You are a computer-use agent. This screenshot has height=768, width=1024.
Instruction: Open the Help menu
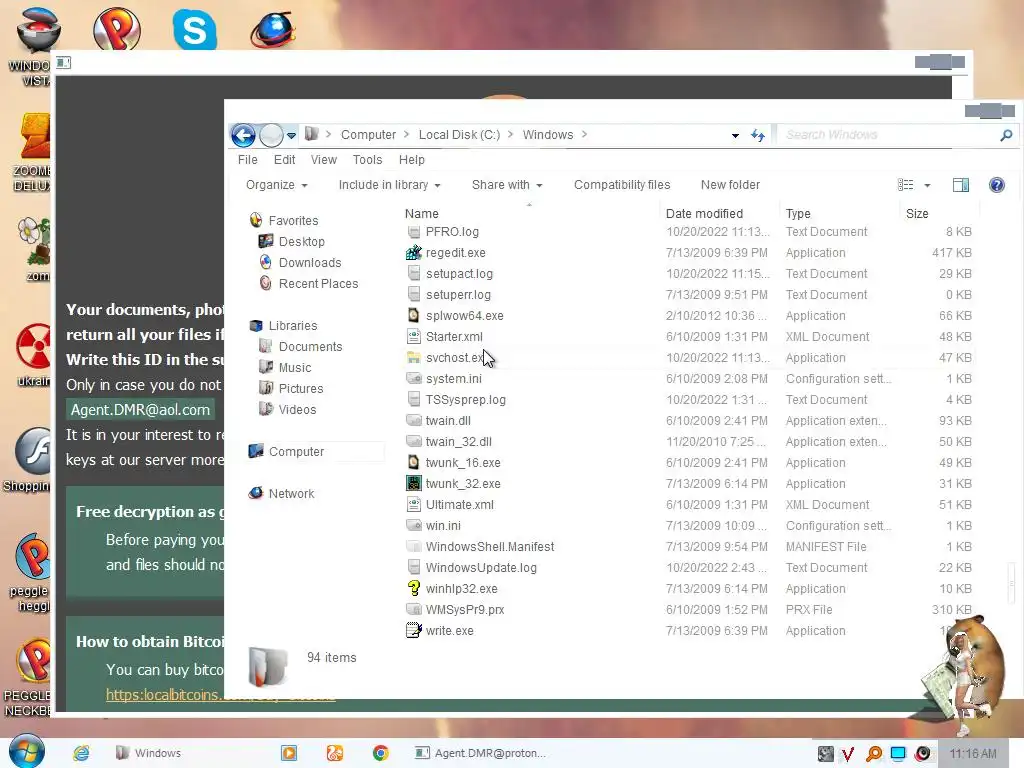point(411,160)
